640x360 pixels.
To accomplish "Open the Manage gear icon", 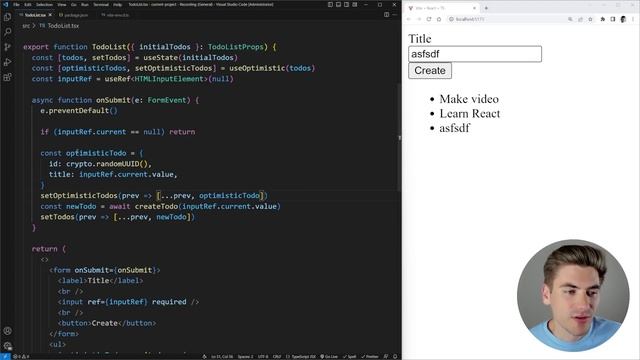I will coord(7,346).
